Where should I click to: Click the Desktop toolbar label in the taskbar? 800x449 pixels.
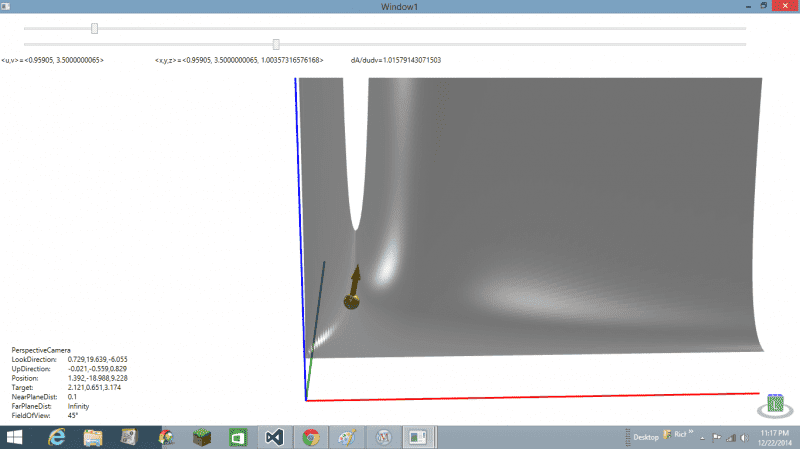pos(647,437)
